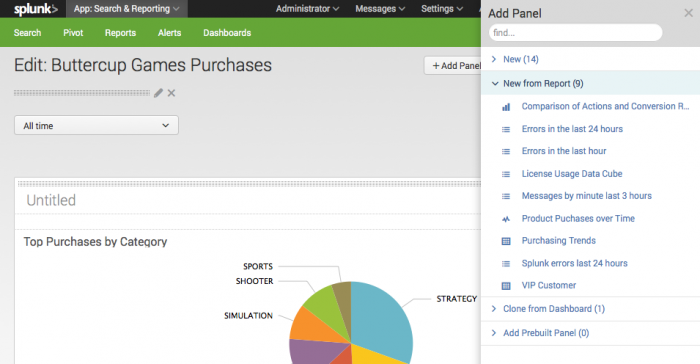Select the Product Puchases over Time report
700x364 pixels.
pos(578,218)
